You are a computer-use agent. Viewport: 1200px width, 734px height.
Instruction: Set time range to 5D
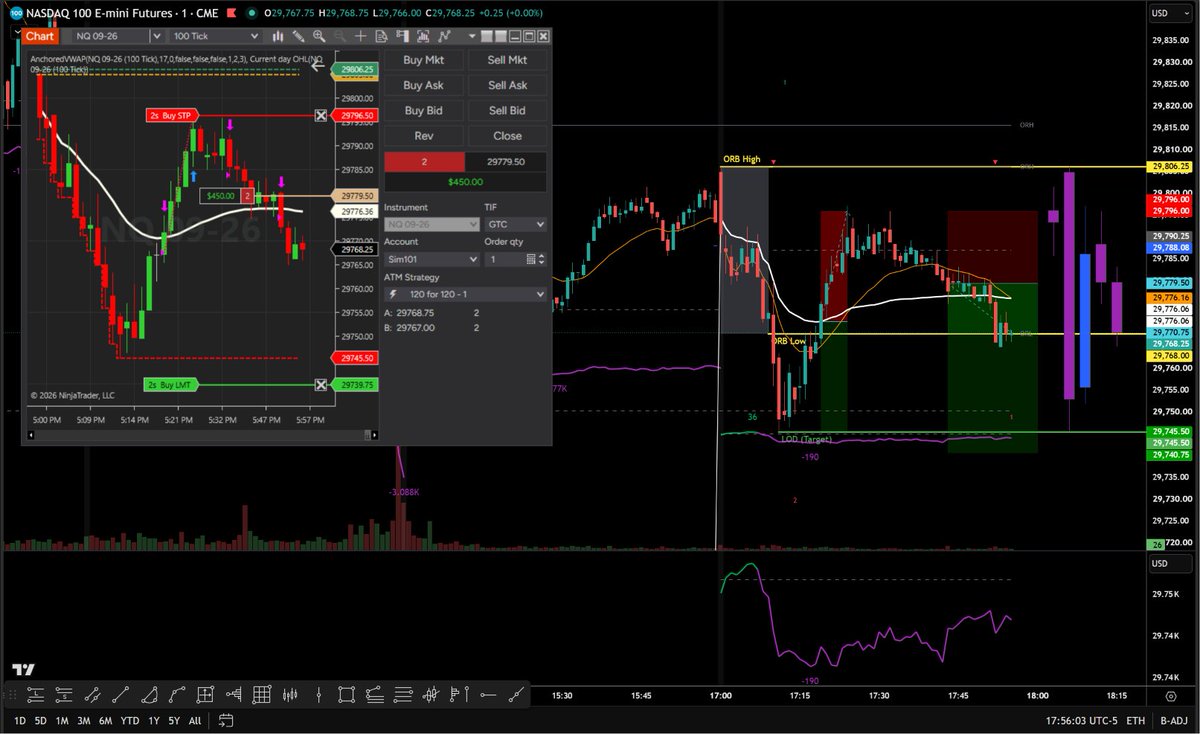[40, 721]
